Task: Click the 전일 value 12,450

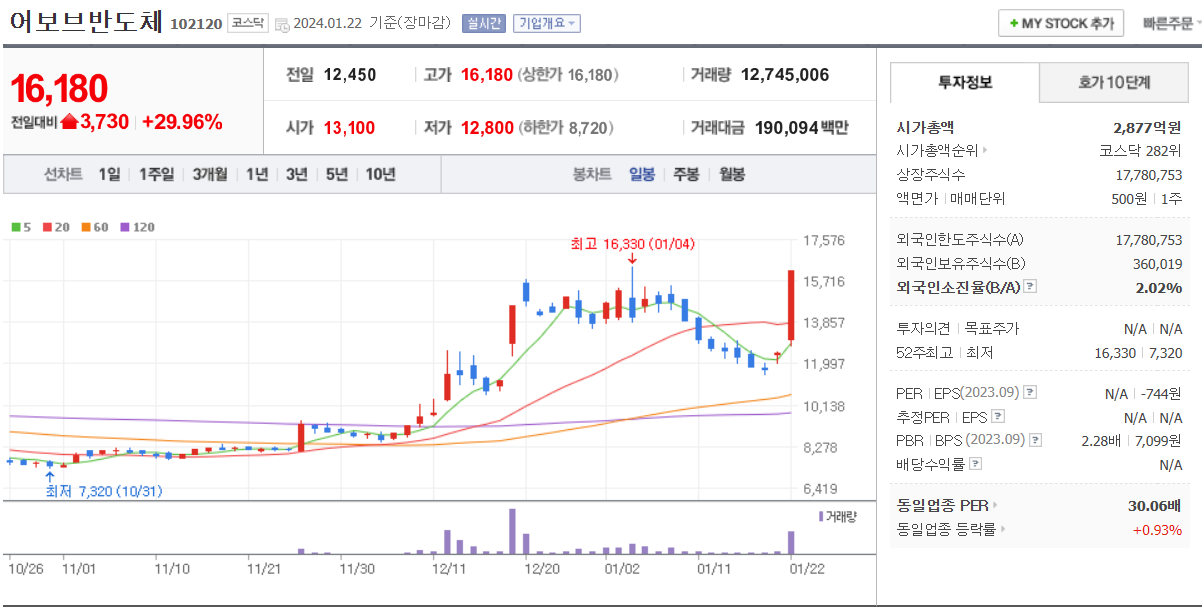Action: pyautogui.click(x=350, y=75)
